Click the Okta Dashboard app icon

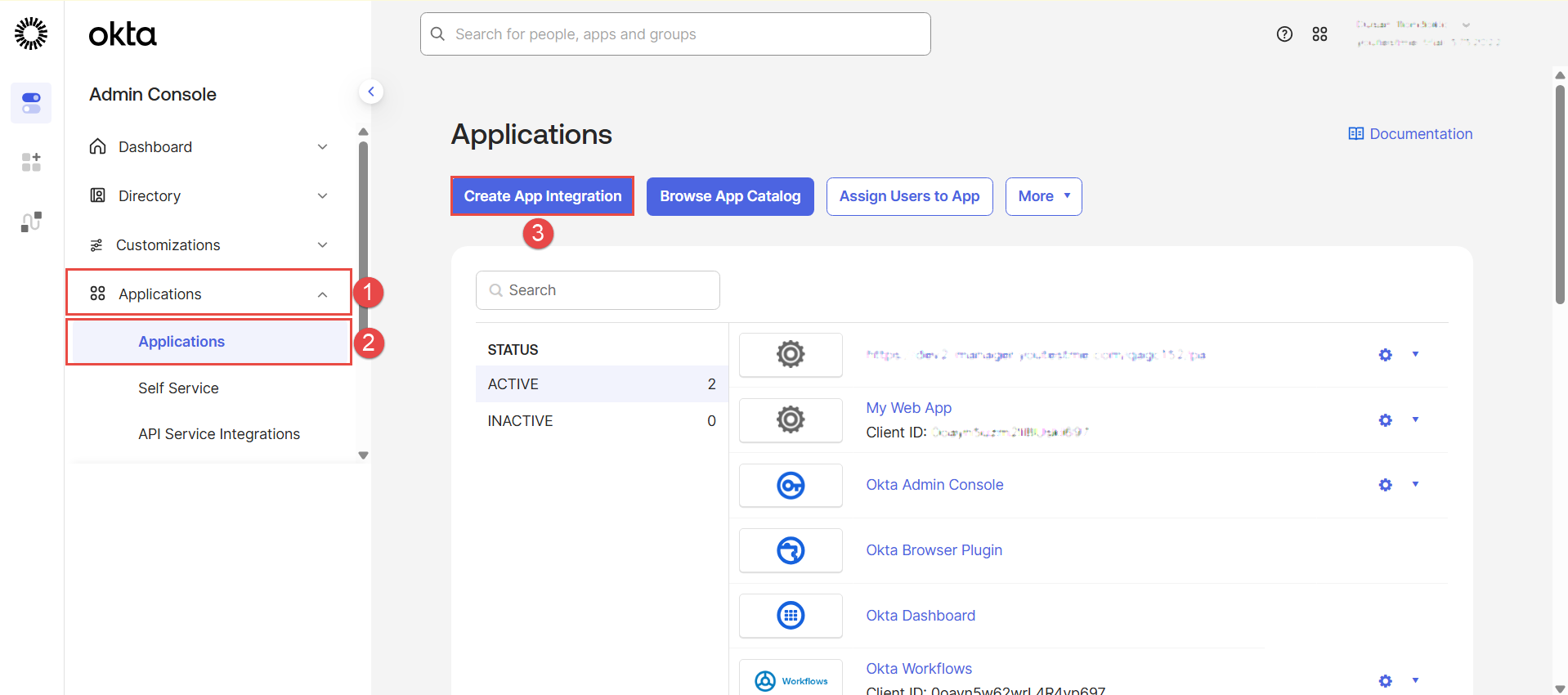[790, 616]
